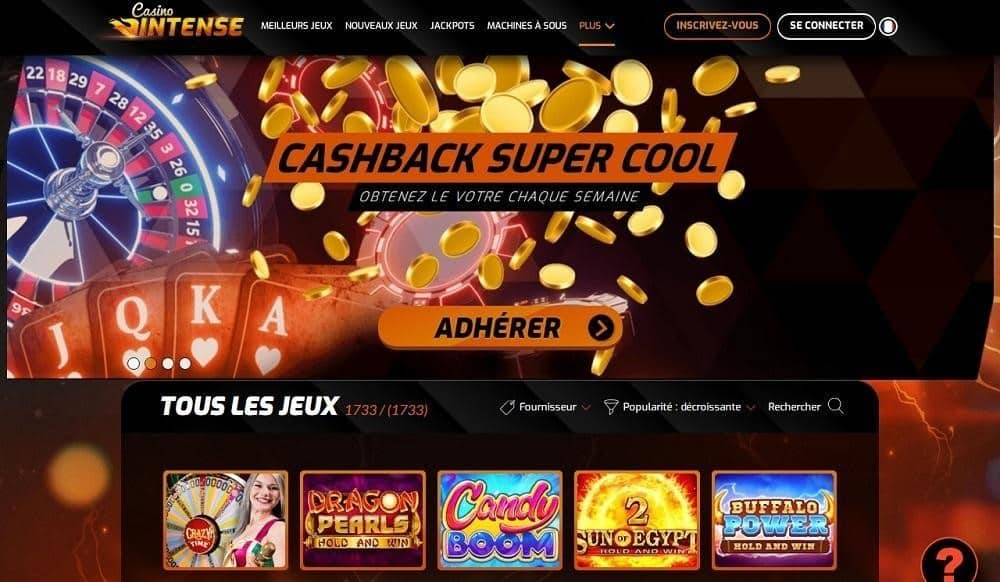Select the fourth carousel slide dot

tap(185, 363)
